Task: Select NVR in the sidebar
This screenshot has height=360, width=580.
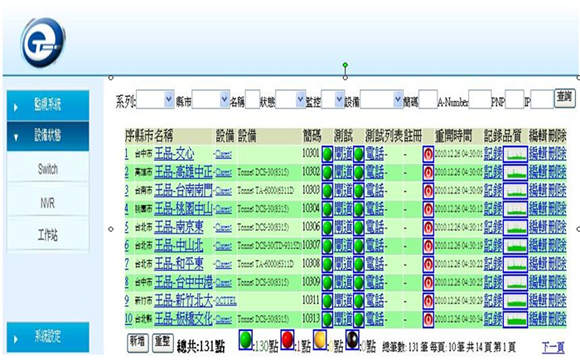Action: click(48, 202)
